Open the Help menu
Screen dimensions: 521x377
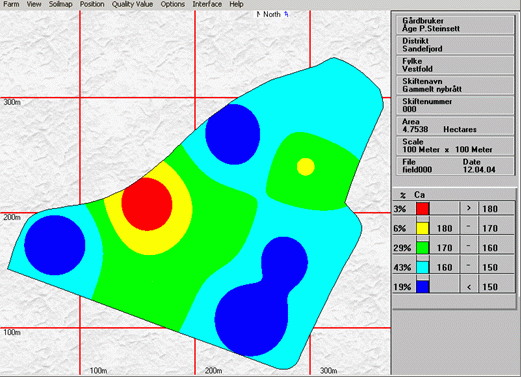coord(236,4)
